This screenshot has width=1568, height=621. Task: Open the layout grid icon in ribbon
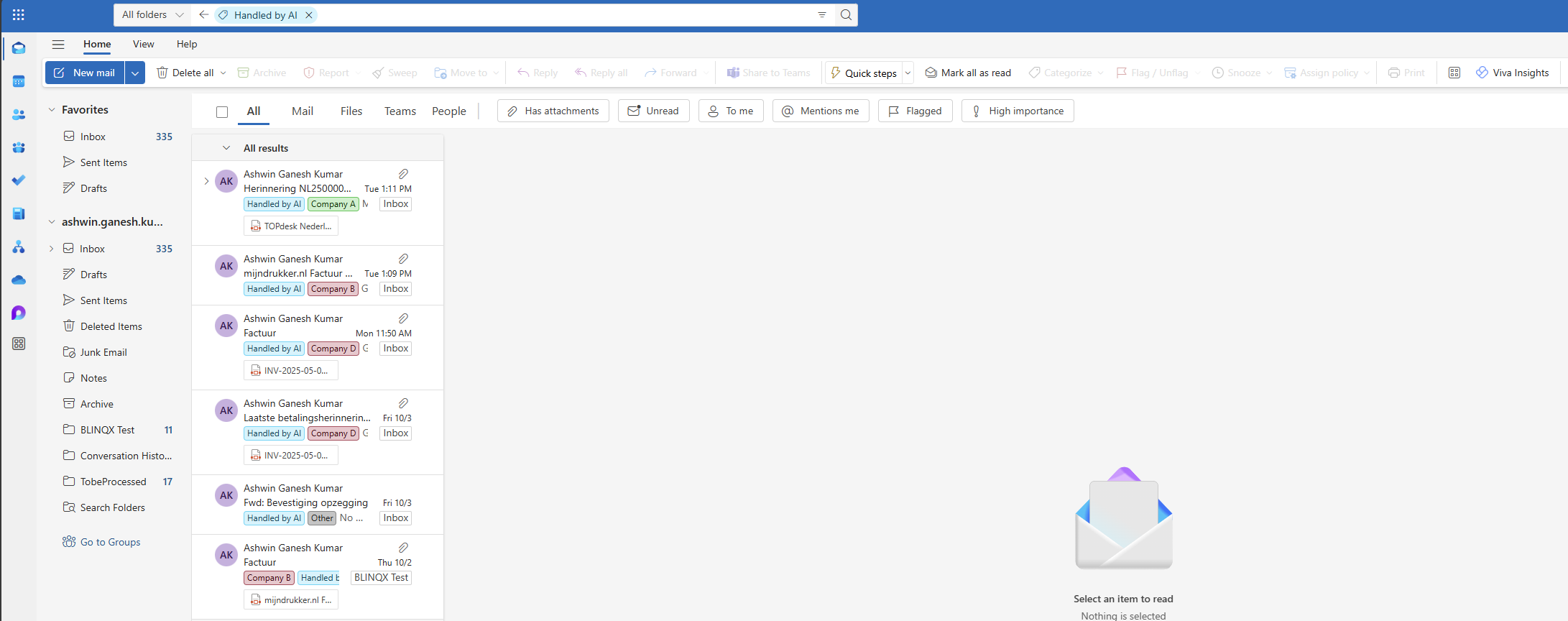[x=1454, y=73]
